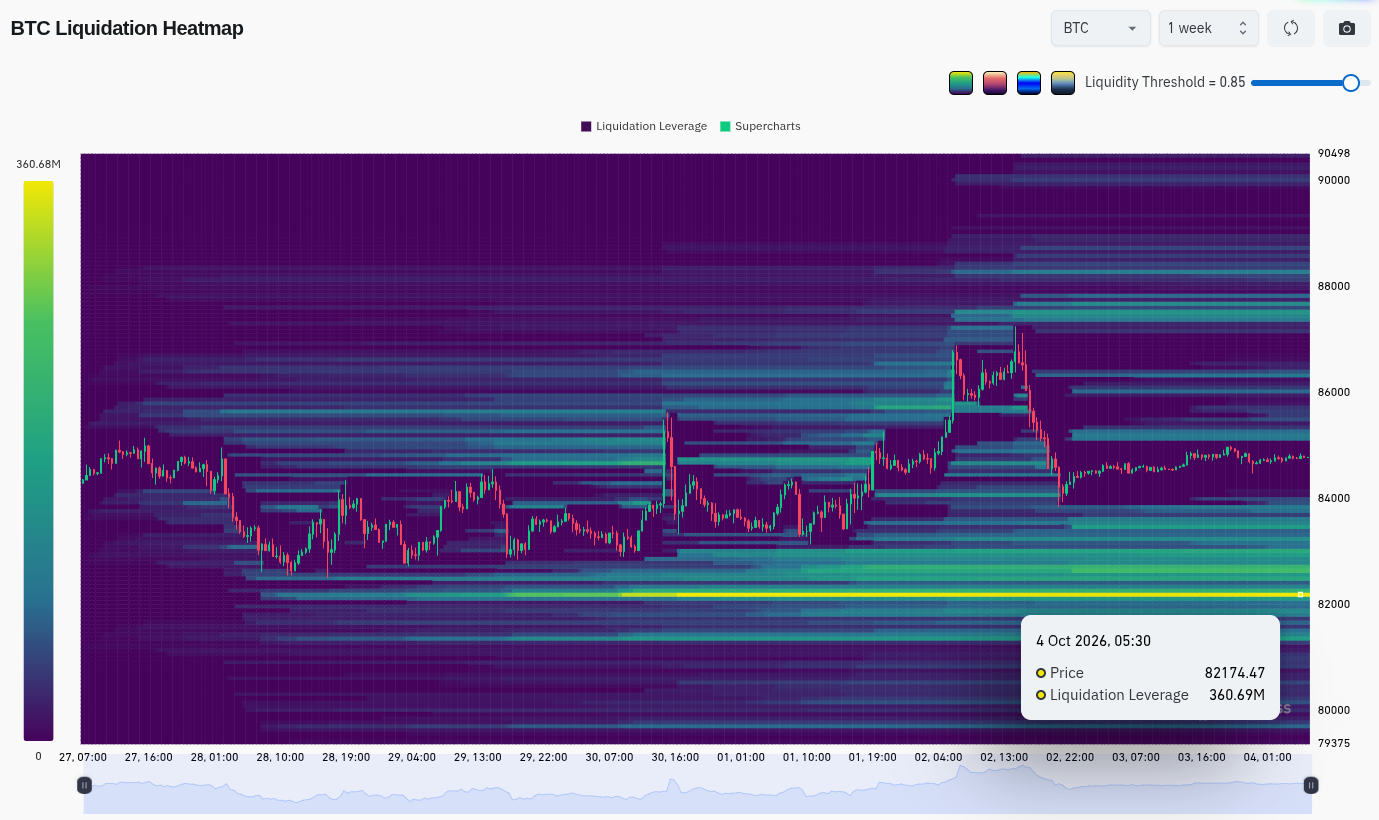Viewport: 1379px width, 820px height.
Task: Toggle Supercharts legend series
Action: tap(760, 126)
